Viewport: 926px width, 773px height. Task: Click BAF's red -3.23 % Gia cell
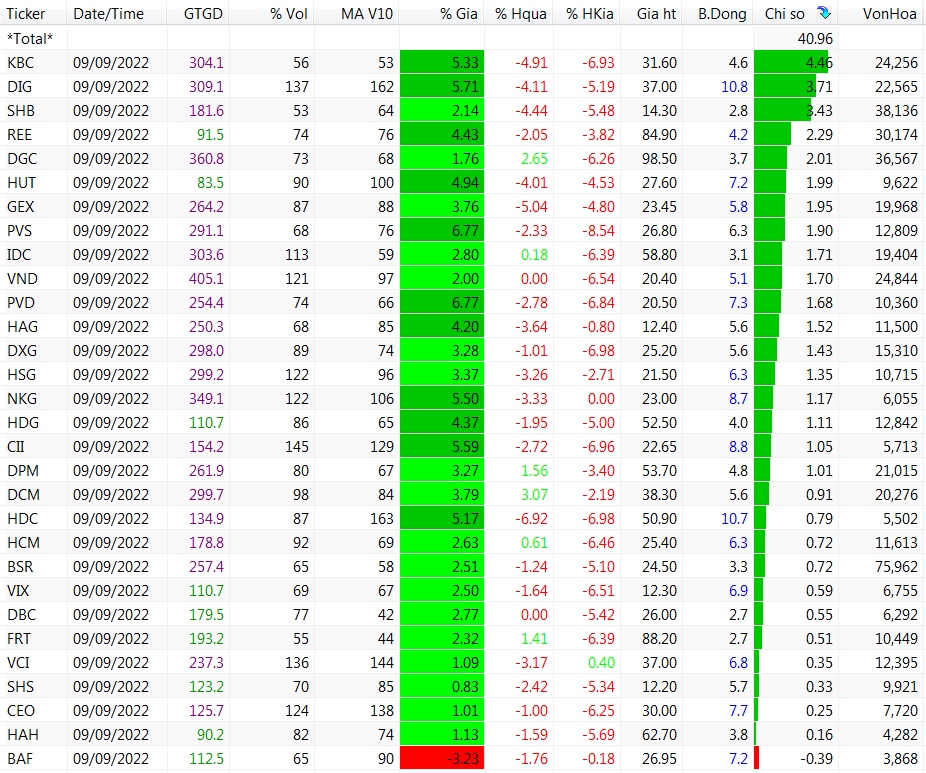pyautogui.click(x=442, y=759)
